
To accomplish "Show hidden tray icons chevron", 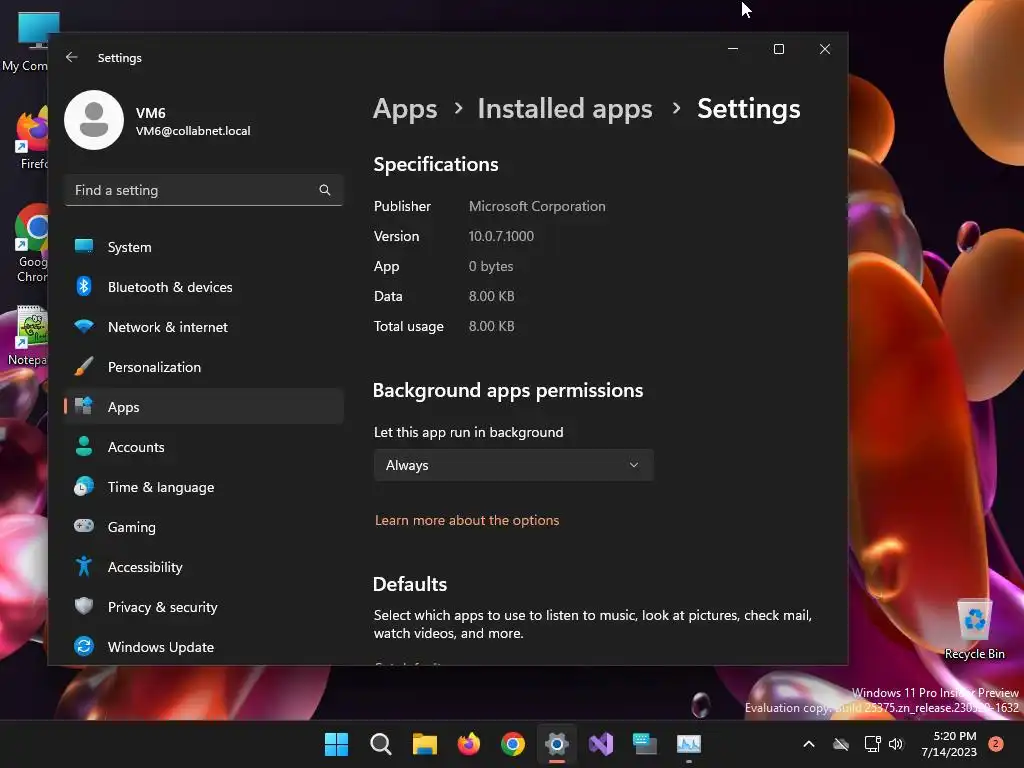I will (x=808, y=744).
